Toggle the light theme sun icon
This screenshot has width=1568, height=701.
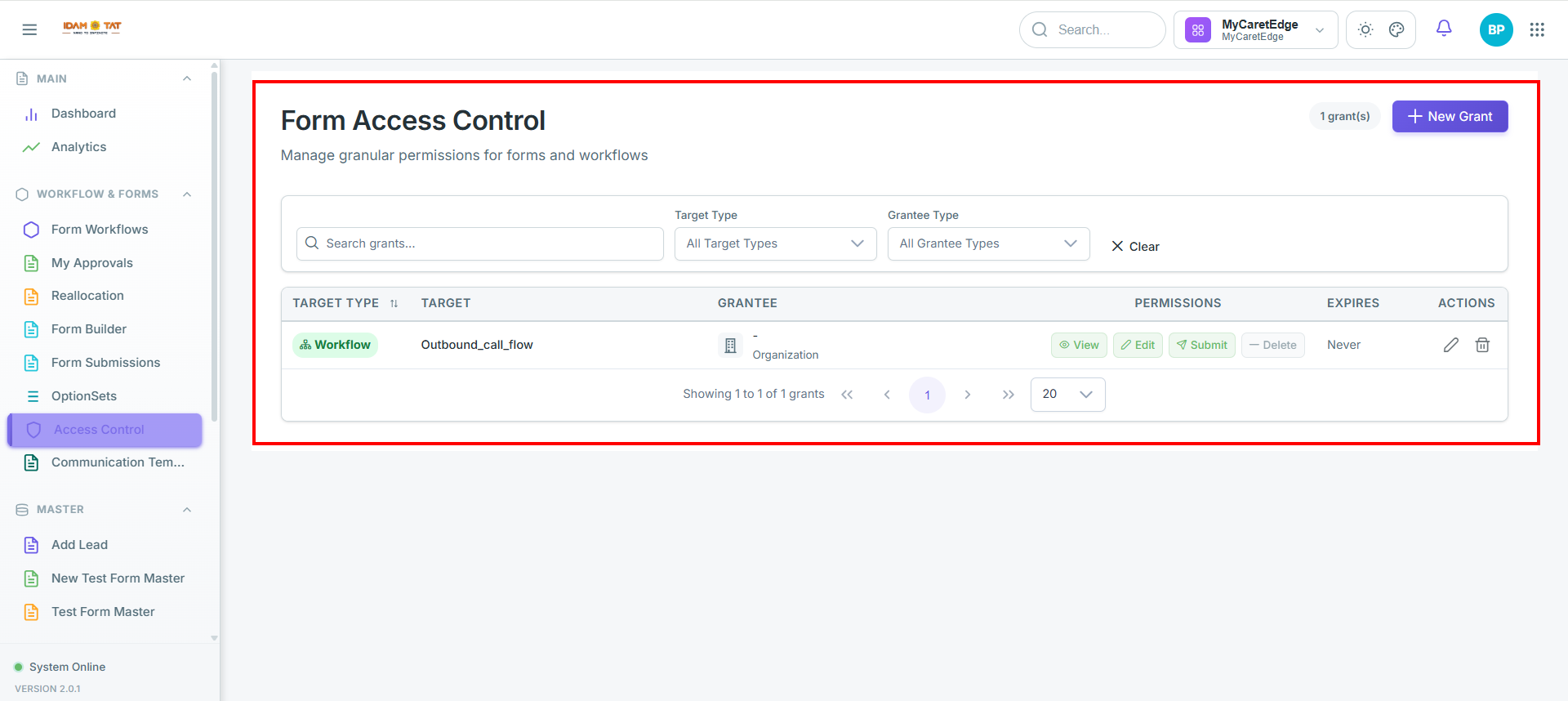1365,29
